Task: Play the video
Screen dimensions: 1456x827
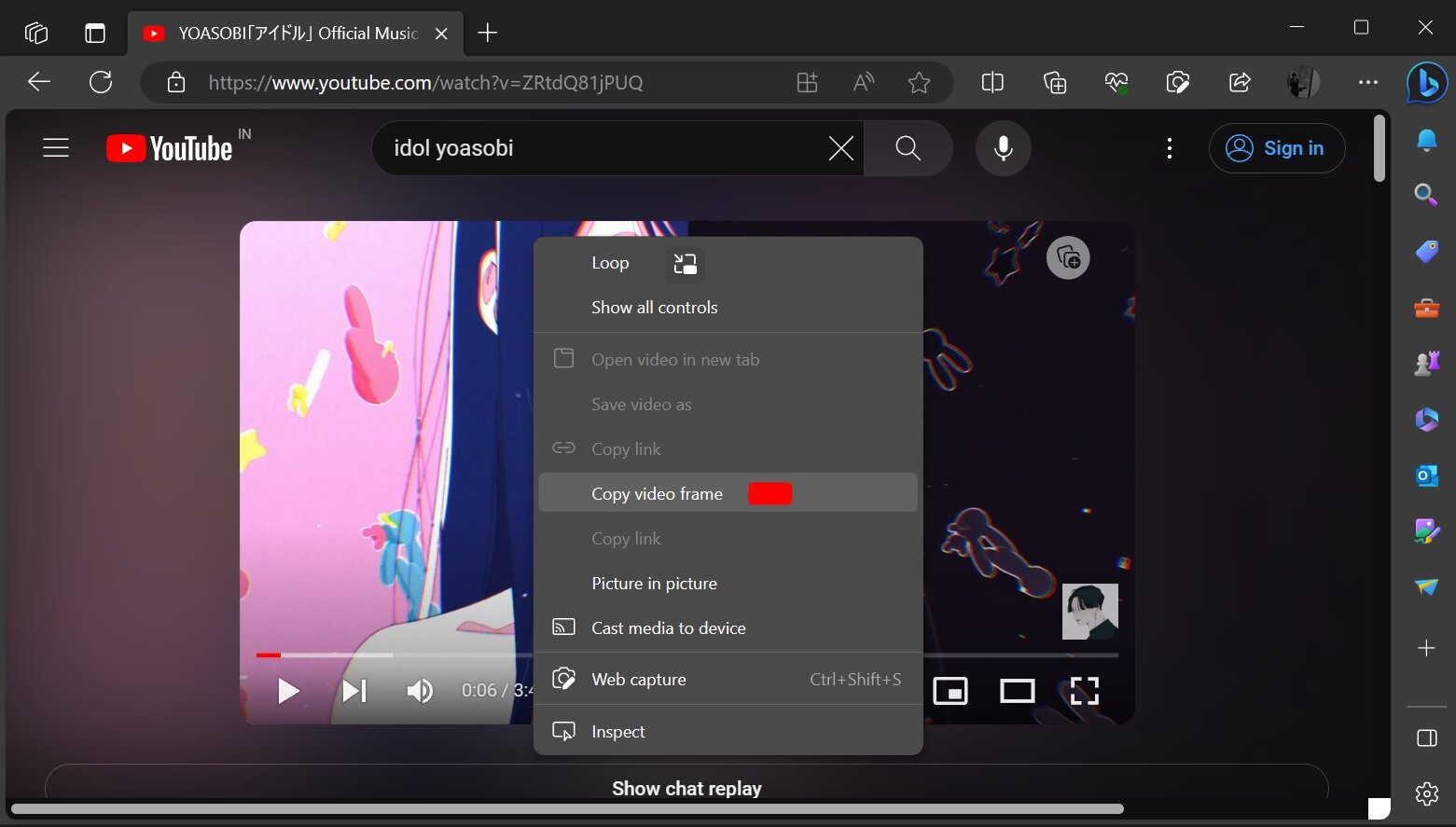Action: coord(288,691)
